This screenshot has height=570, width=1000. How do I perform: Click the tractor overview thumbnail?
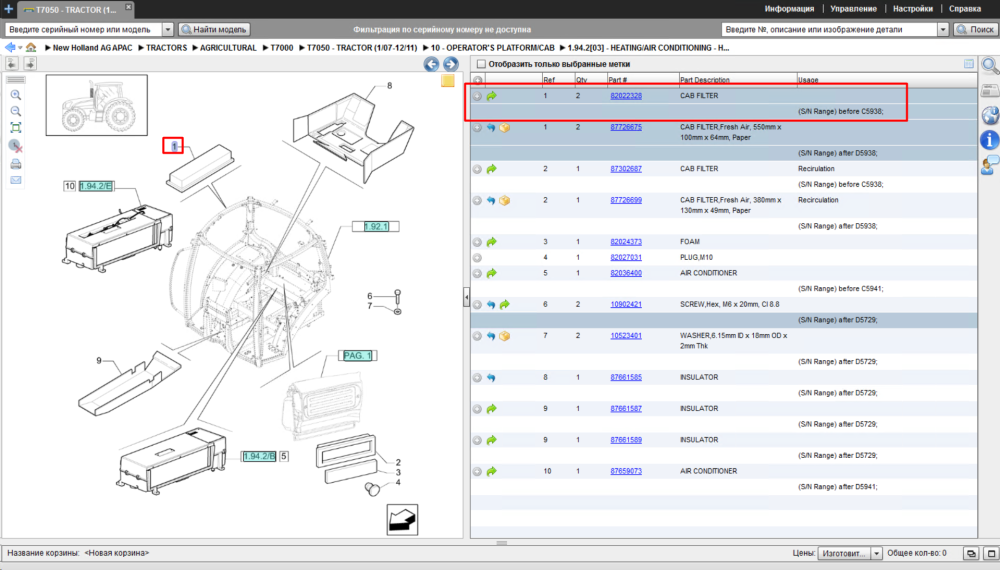(96, 105)
